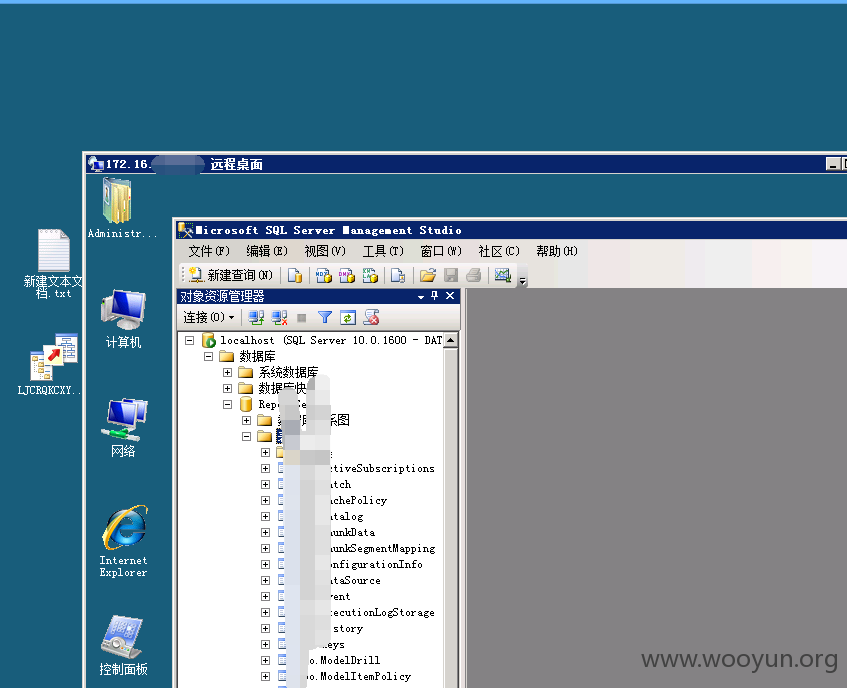Click the Print icon in toolbar

(474, 275)
